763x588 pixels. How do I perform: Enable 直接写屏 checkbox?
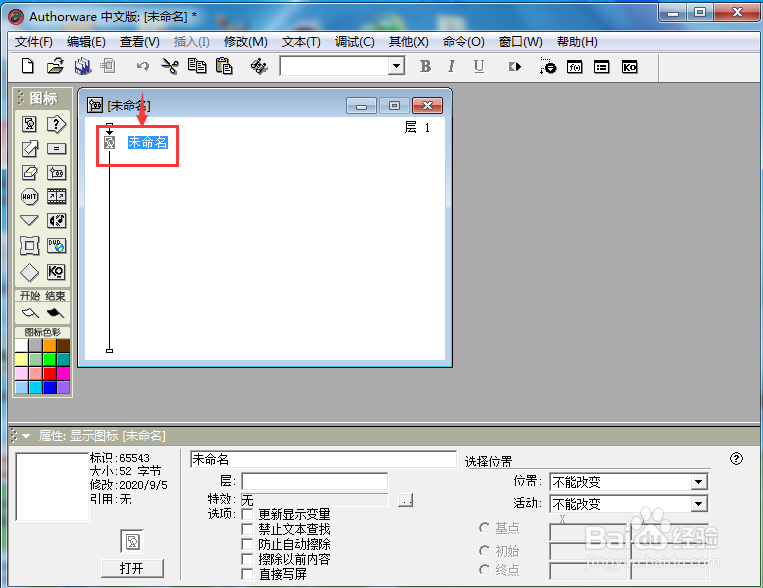(x=247, y=574)
